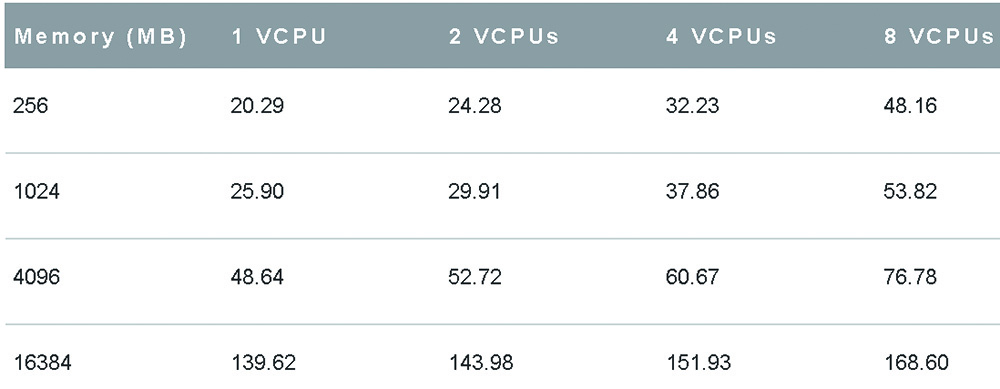Select the 4 VCPUs column header
The width and height of the screenshot is (1000, 389).
point(721,37)
